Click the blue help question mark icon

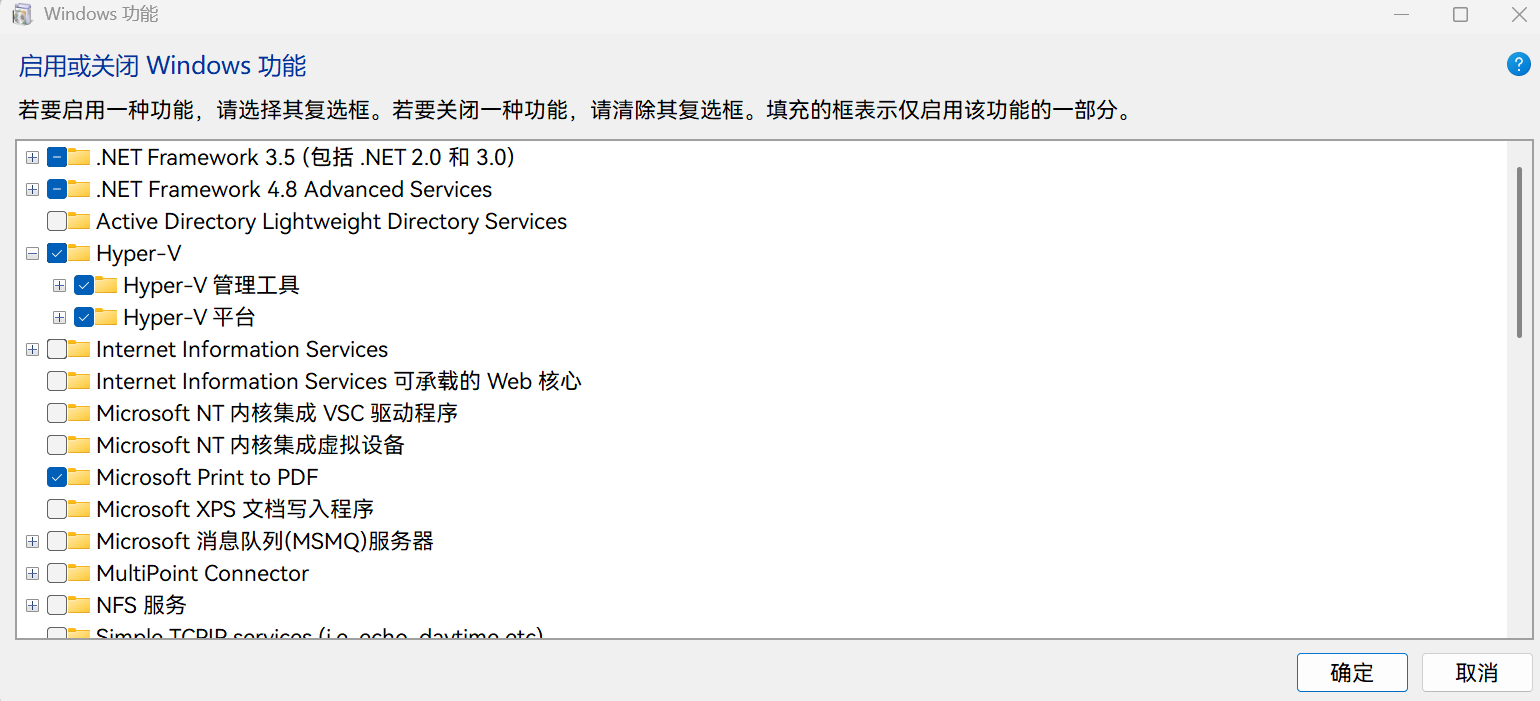(x=1518, y=65)
